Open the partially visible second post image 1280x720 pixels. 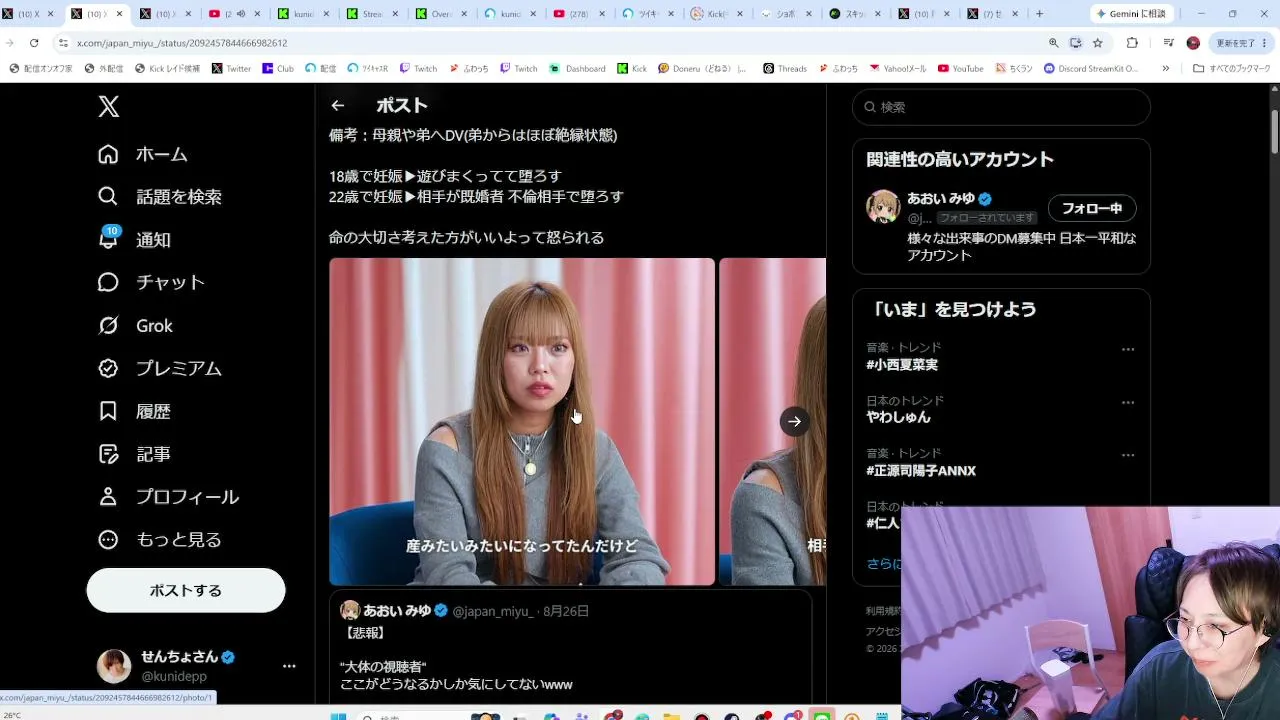click(773, 421)
